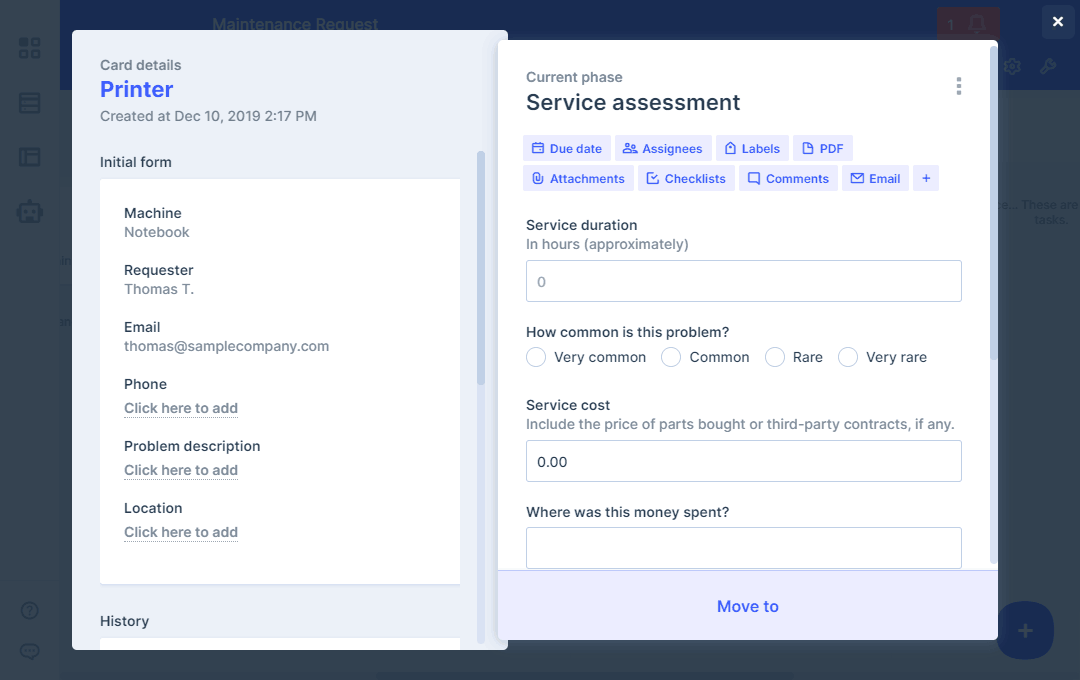
Task: Click the Move to button
Action: point(747,606)
